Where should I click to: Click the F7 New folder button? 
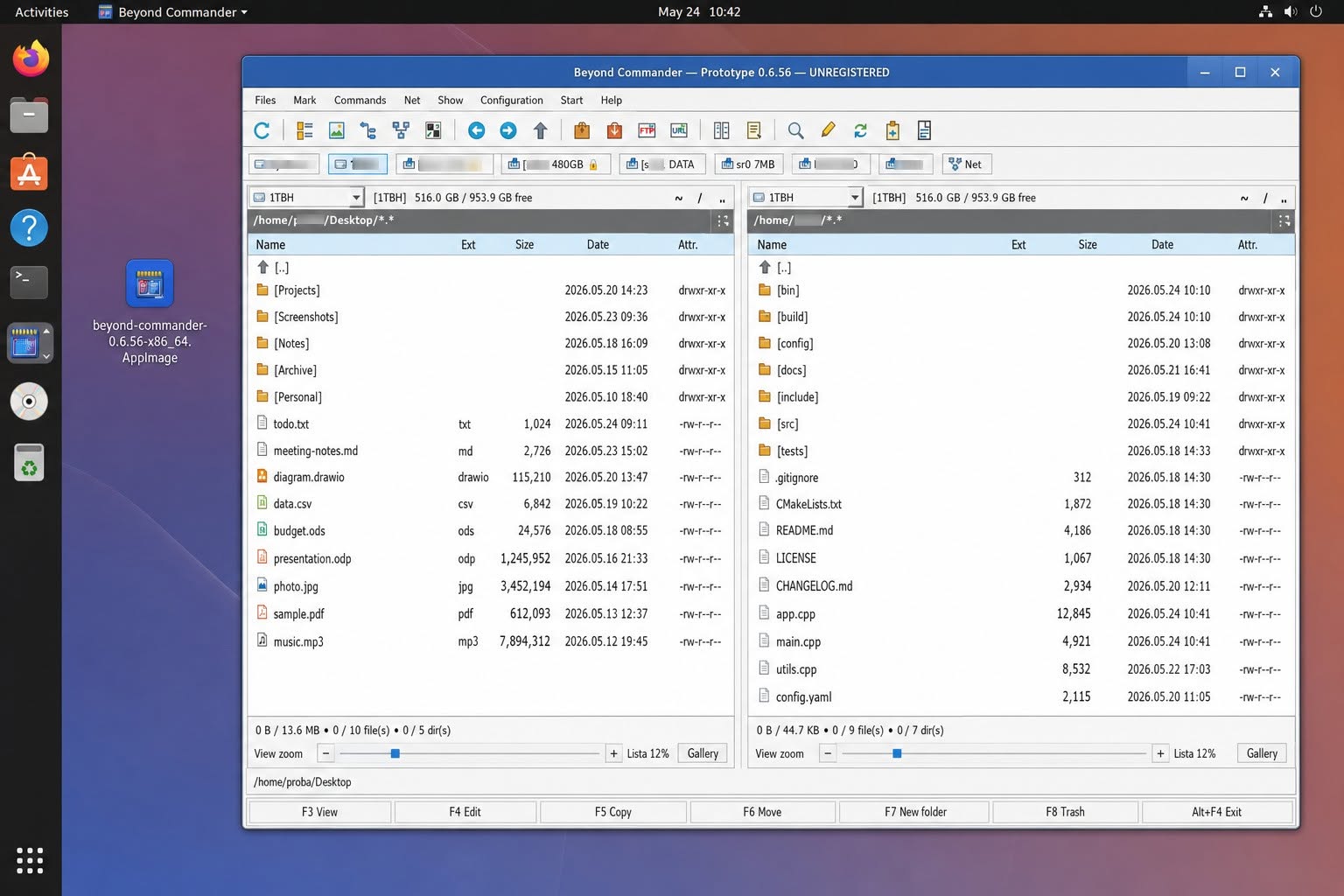click(x=915, y=812)
